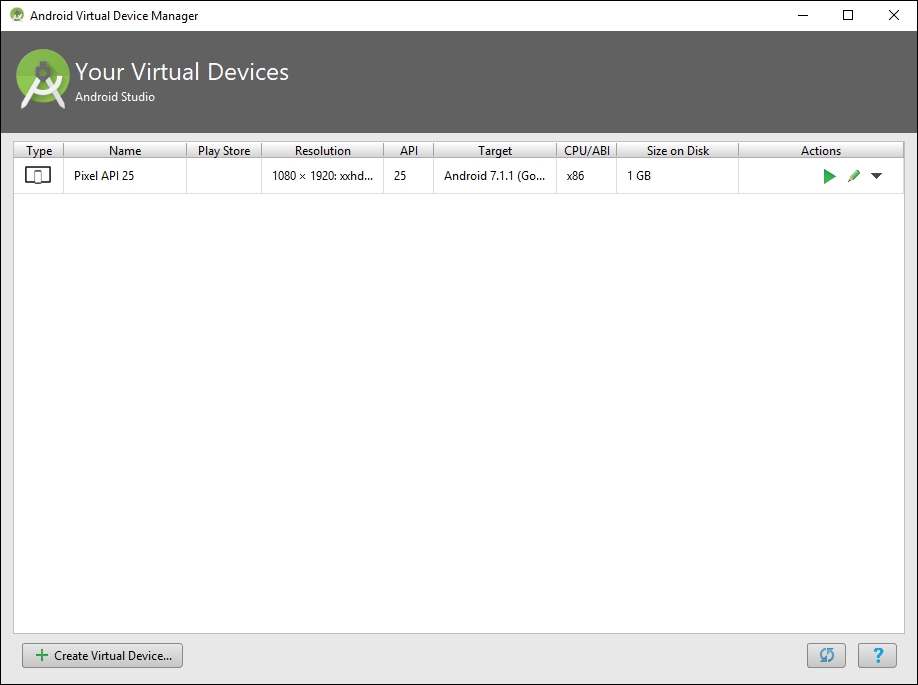Click the green plus icon
The image size is (918, 685).
[41, 655]
